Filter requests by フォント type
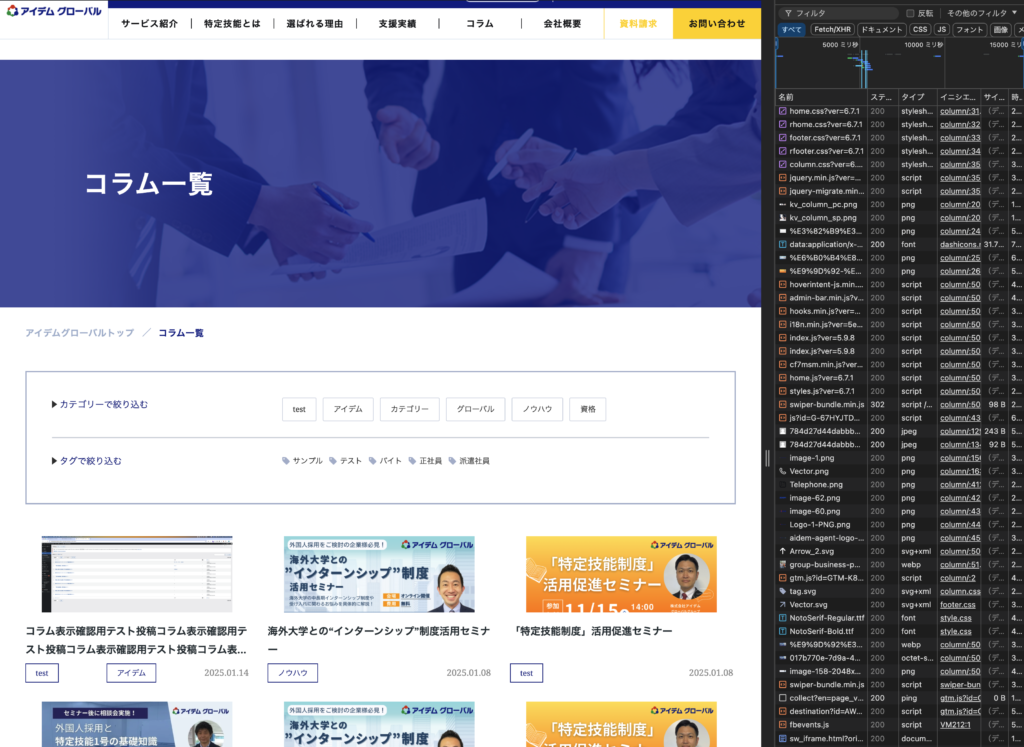1024x747 pixels. tap(970, 29)
